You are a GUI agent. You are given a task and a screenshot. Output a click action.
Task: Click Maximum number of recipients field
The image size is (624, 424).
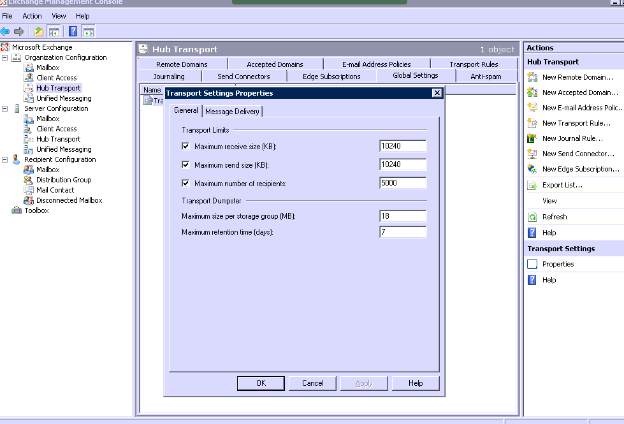(403, 183)
